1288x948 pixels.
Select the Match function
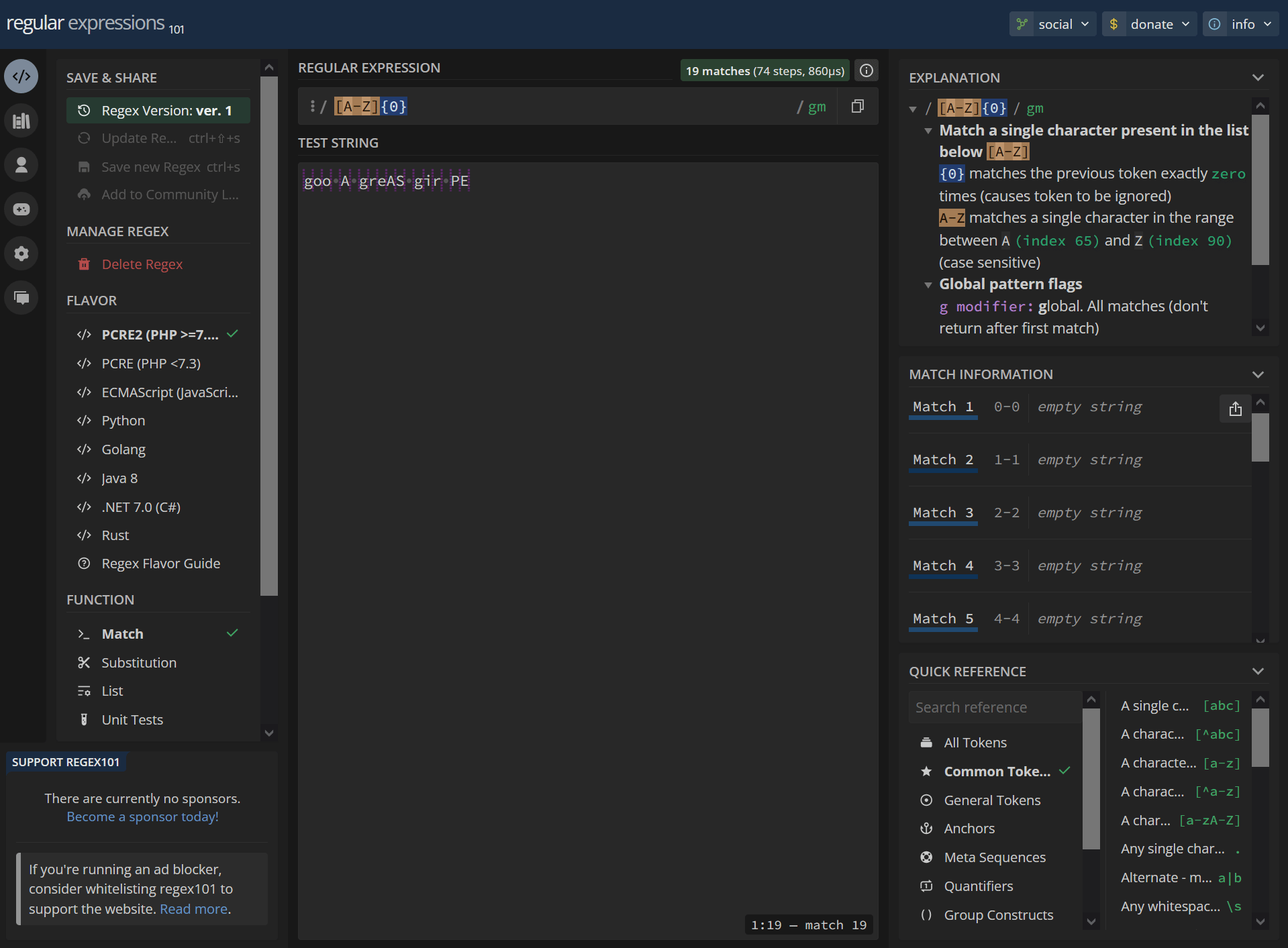click(158, 634)
